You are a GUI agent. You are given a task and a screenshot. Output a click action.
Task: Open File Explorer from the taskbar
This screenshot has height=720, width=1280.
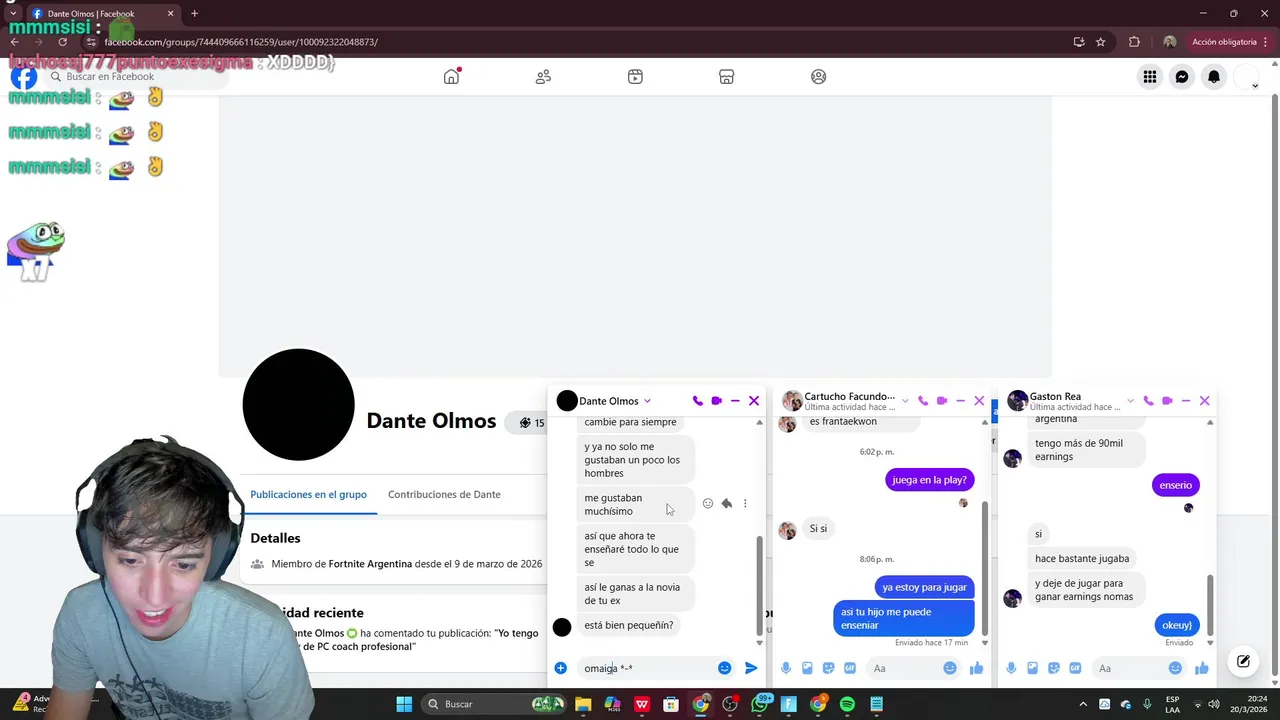point(583,704)
